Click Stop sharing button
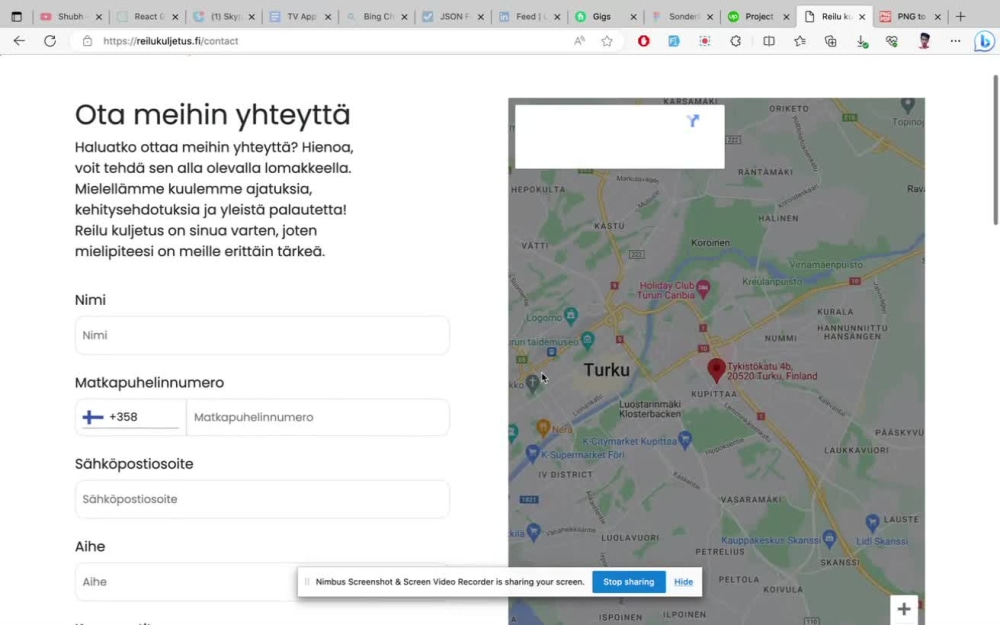 pyautogui.click(x=629, y=582)
